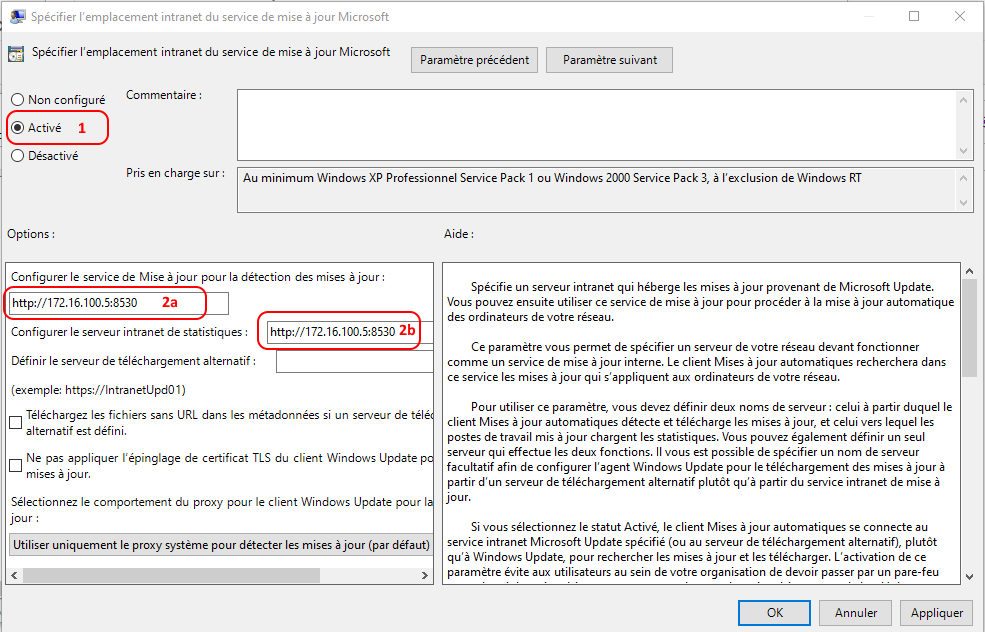Image resolution: width=985 pixels, height=632 pixels.
Task: Click the update detection service URL field
Action: coord(118,303)
